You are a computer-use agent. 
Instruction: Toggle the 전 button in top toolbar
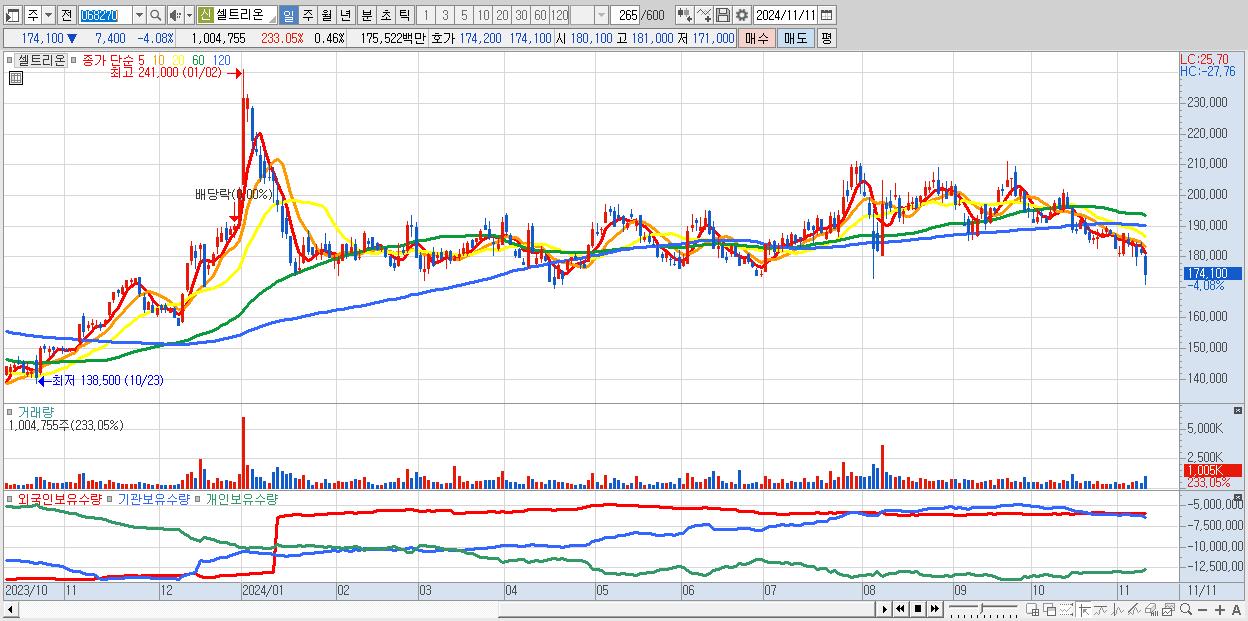coord(66,15)
